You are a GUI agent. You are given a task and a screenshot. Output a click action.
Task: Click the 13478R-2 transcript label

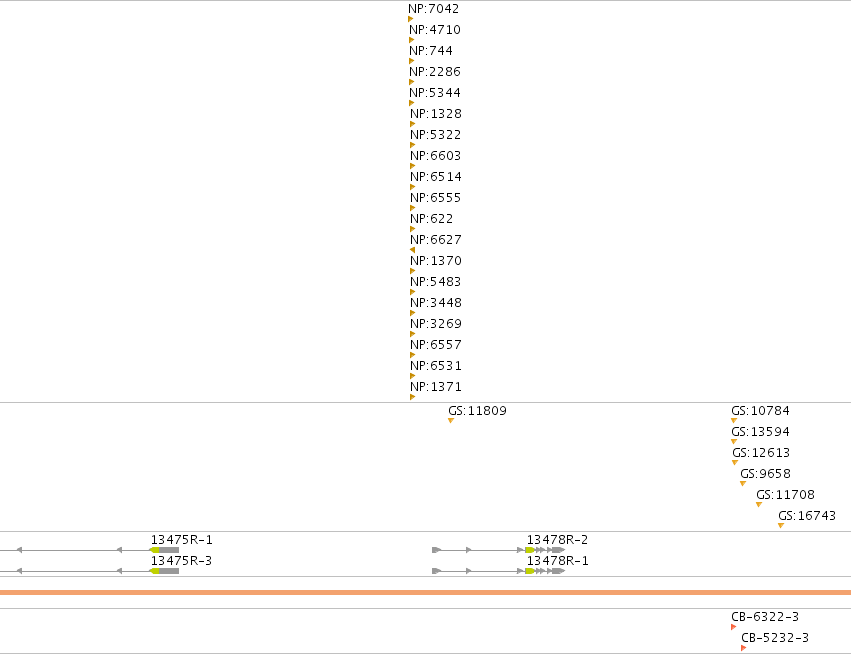(557, 540)
